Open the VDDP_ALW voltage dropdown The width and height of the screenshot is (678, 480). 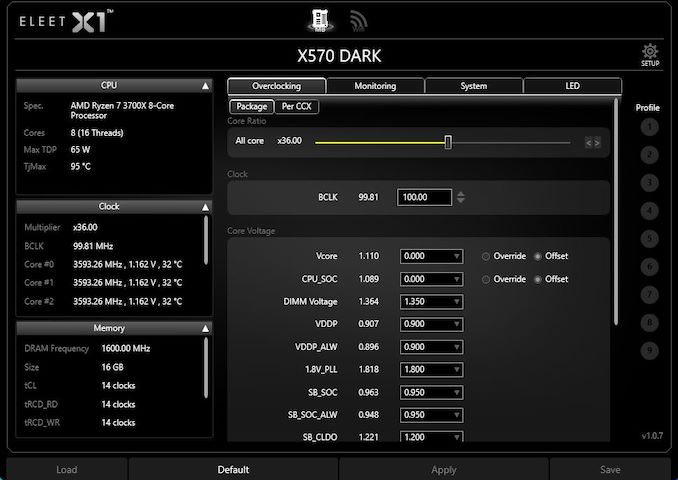point(432,347)
